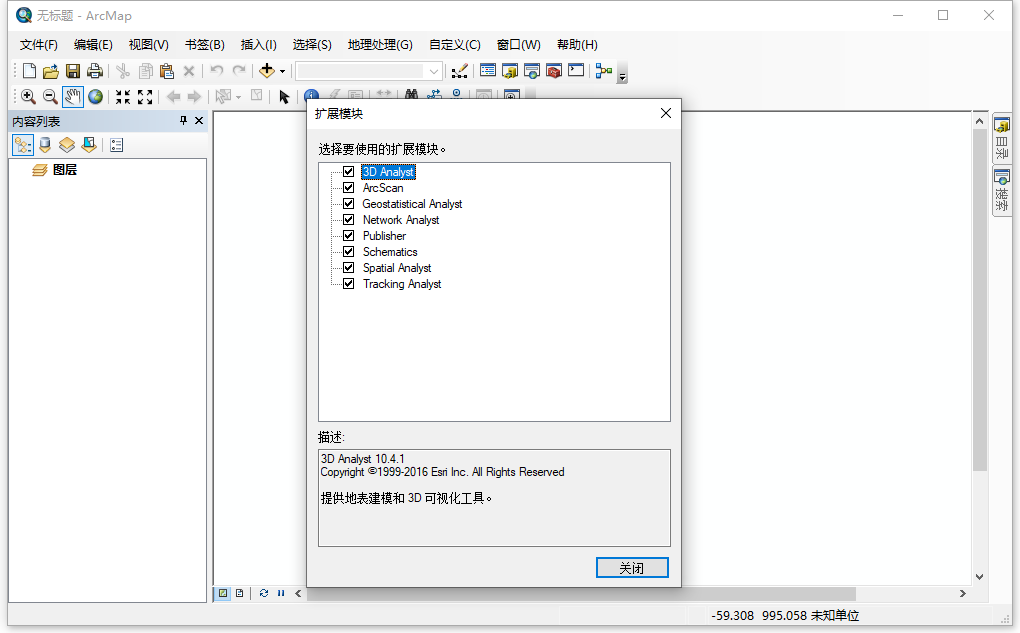Open an existing map document
1020x633 pixels.
coord(51,71)
